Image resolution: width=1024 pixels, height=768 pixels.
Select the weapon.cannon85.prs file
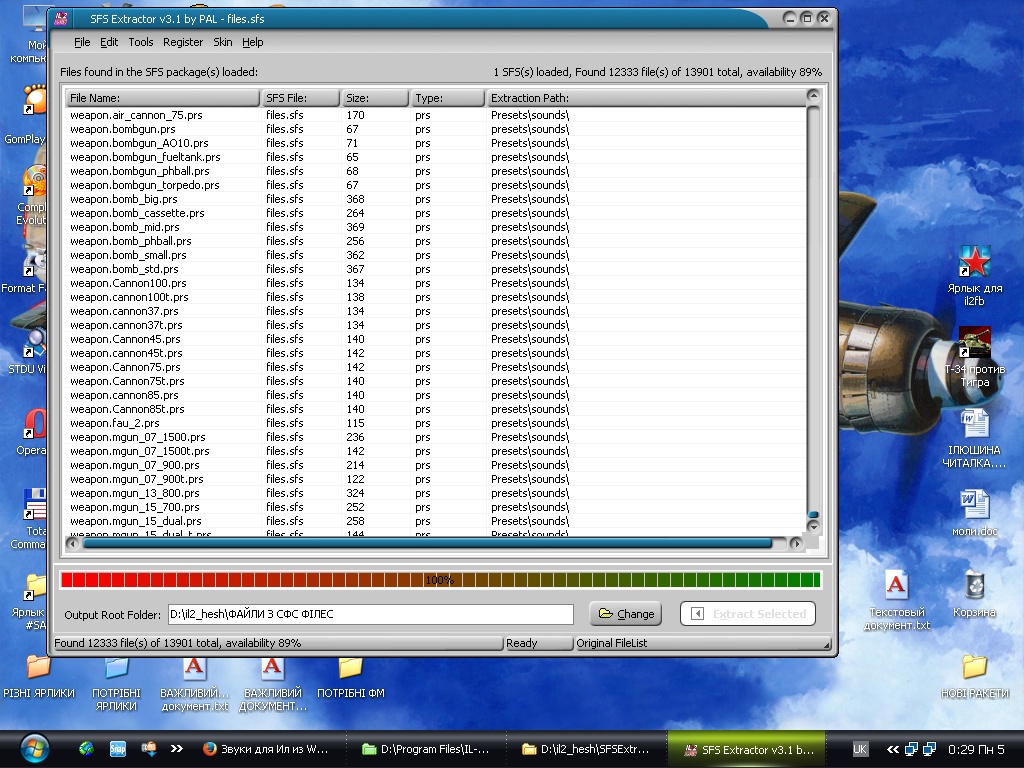coord(124,395)
